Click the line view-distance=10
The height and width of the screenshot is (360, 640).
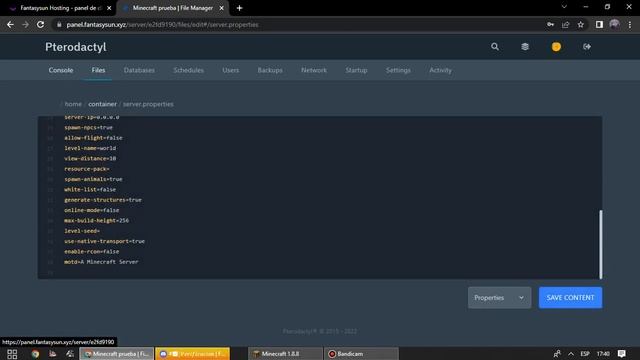[90, 158]
